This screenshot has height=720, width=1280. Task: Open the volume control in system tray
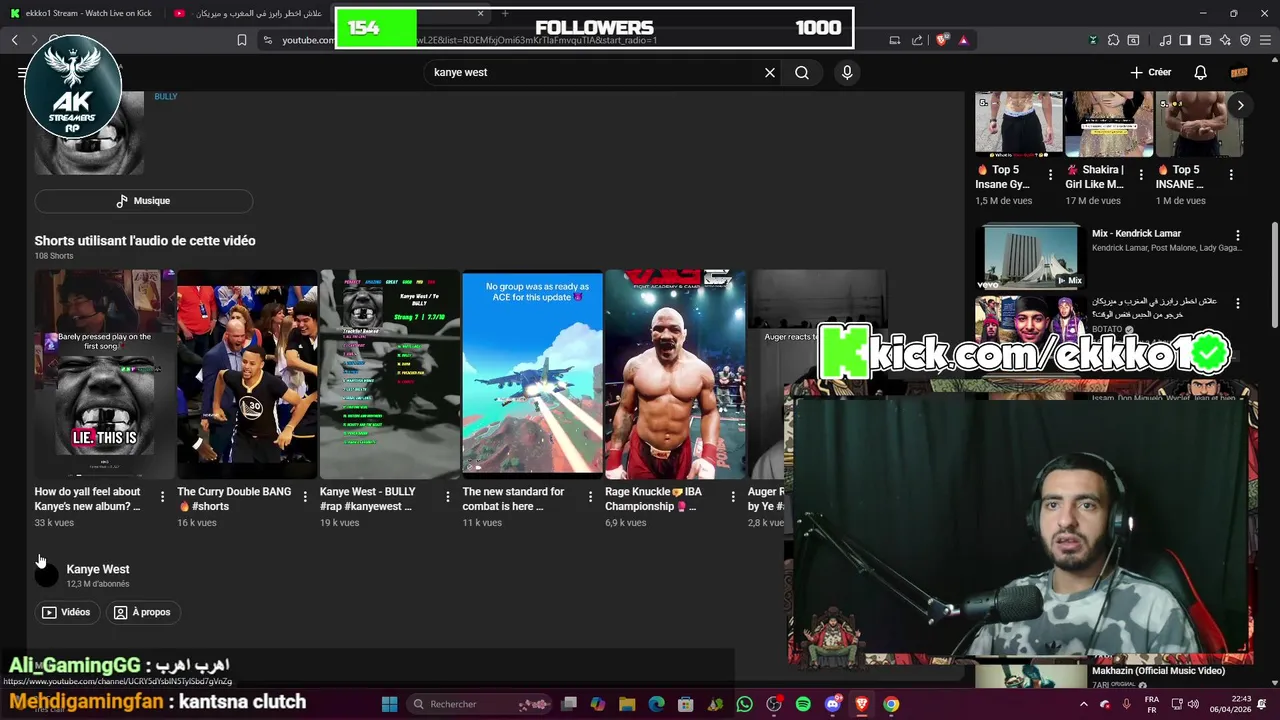click(x=1193, y=704)
